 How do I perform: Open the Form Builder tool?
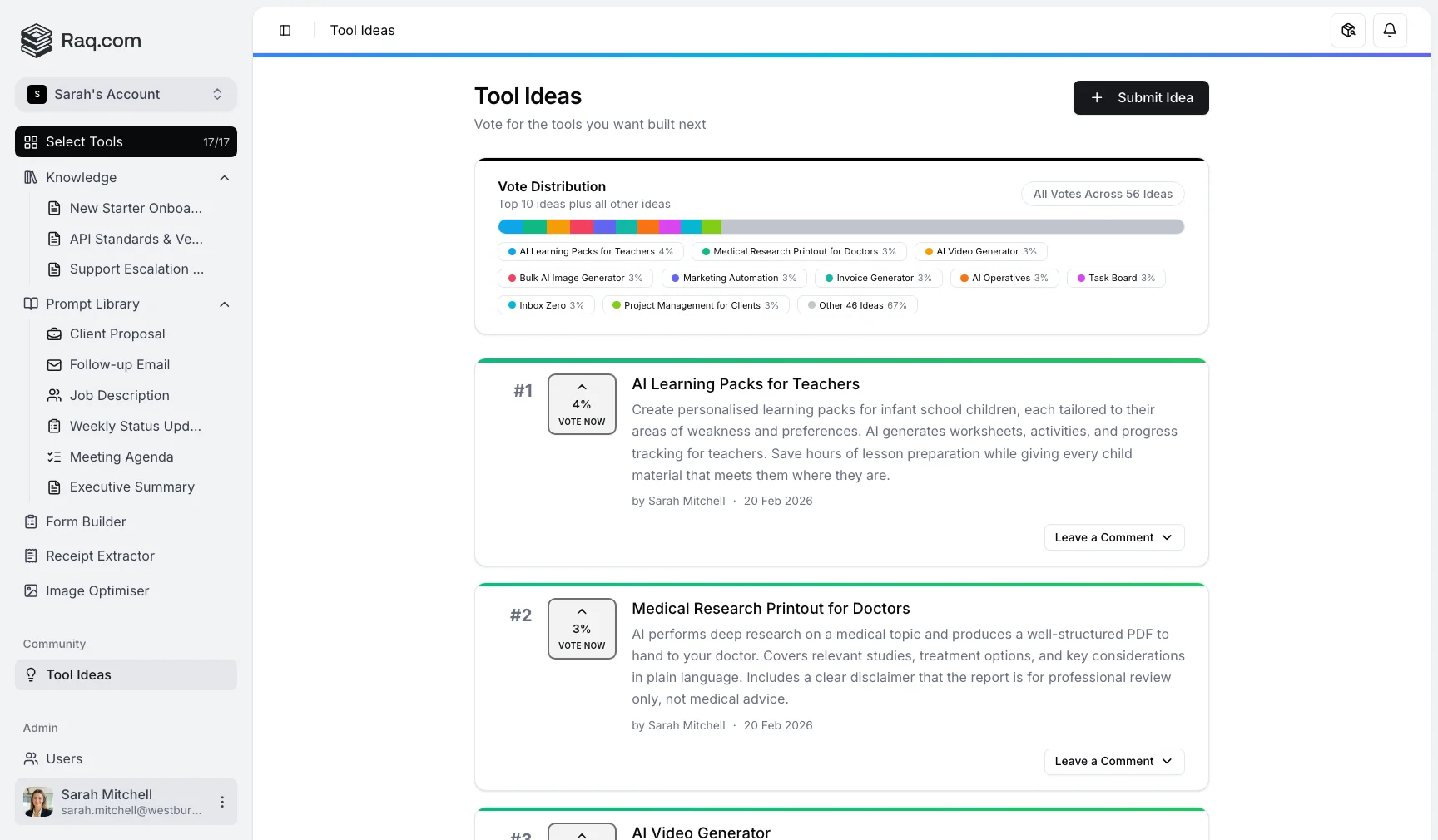pyautogui.click(x=86, y=521)
